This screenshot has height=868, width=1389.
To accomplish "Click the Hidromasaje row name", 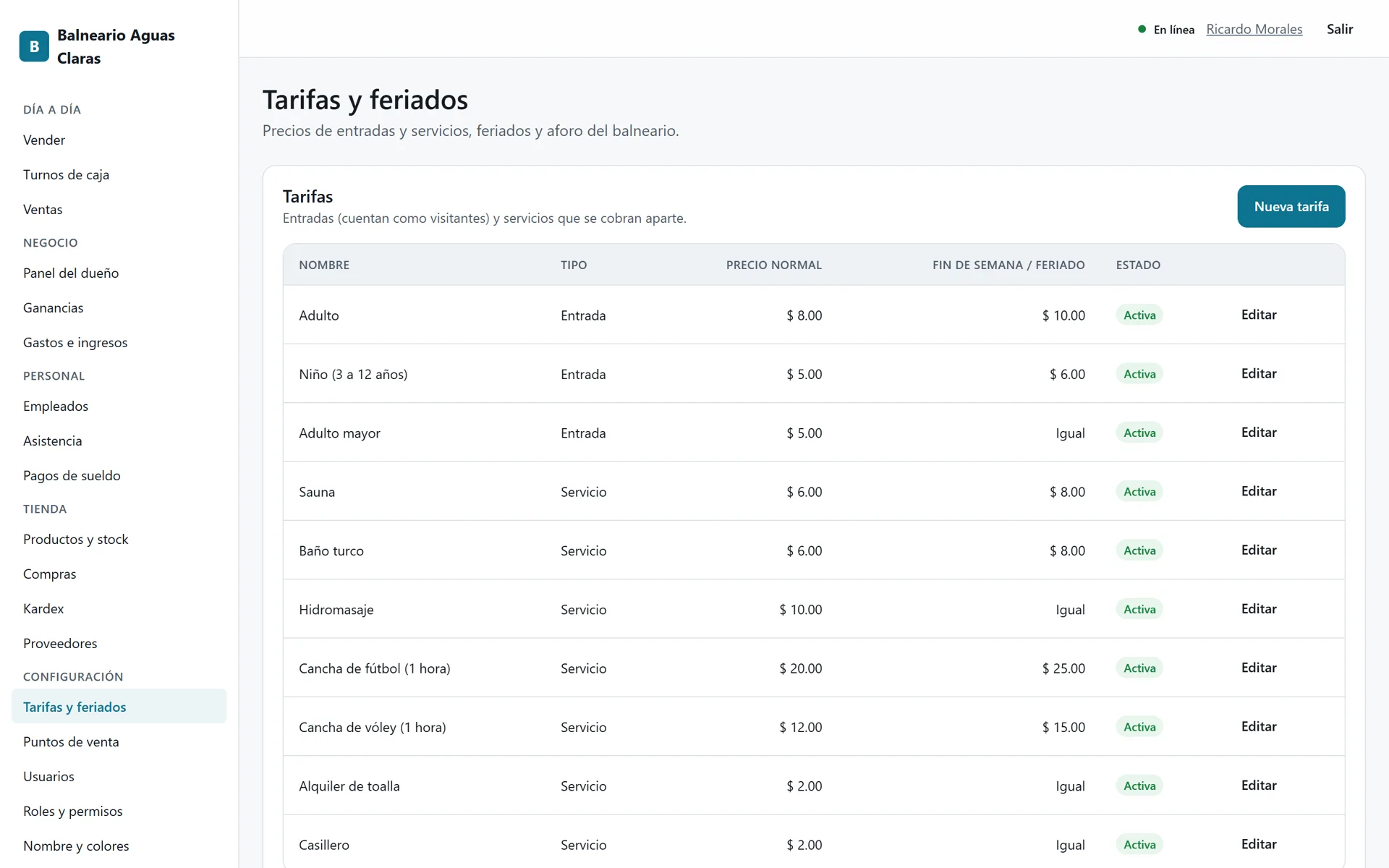I will [x=336, y=609].
